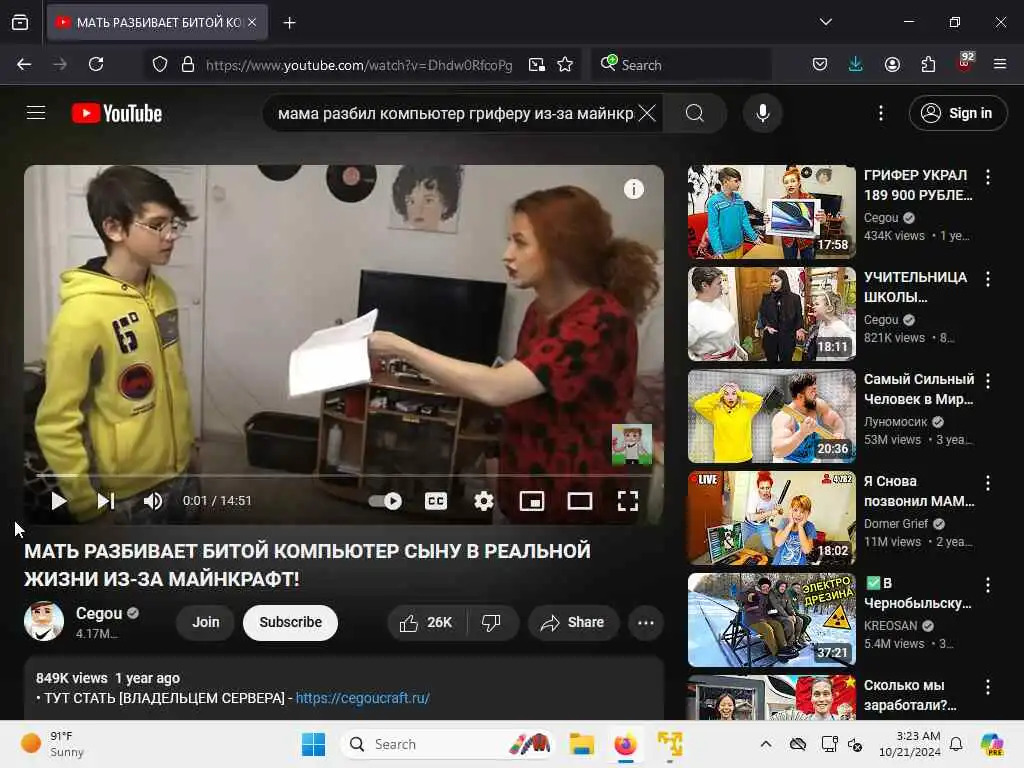This screenshot has height=768, width=1024.
Task: Open Я Снова позвонил МАМ video
Action: click(771, 518)
